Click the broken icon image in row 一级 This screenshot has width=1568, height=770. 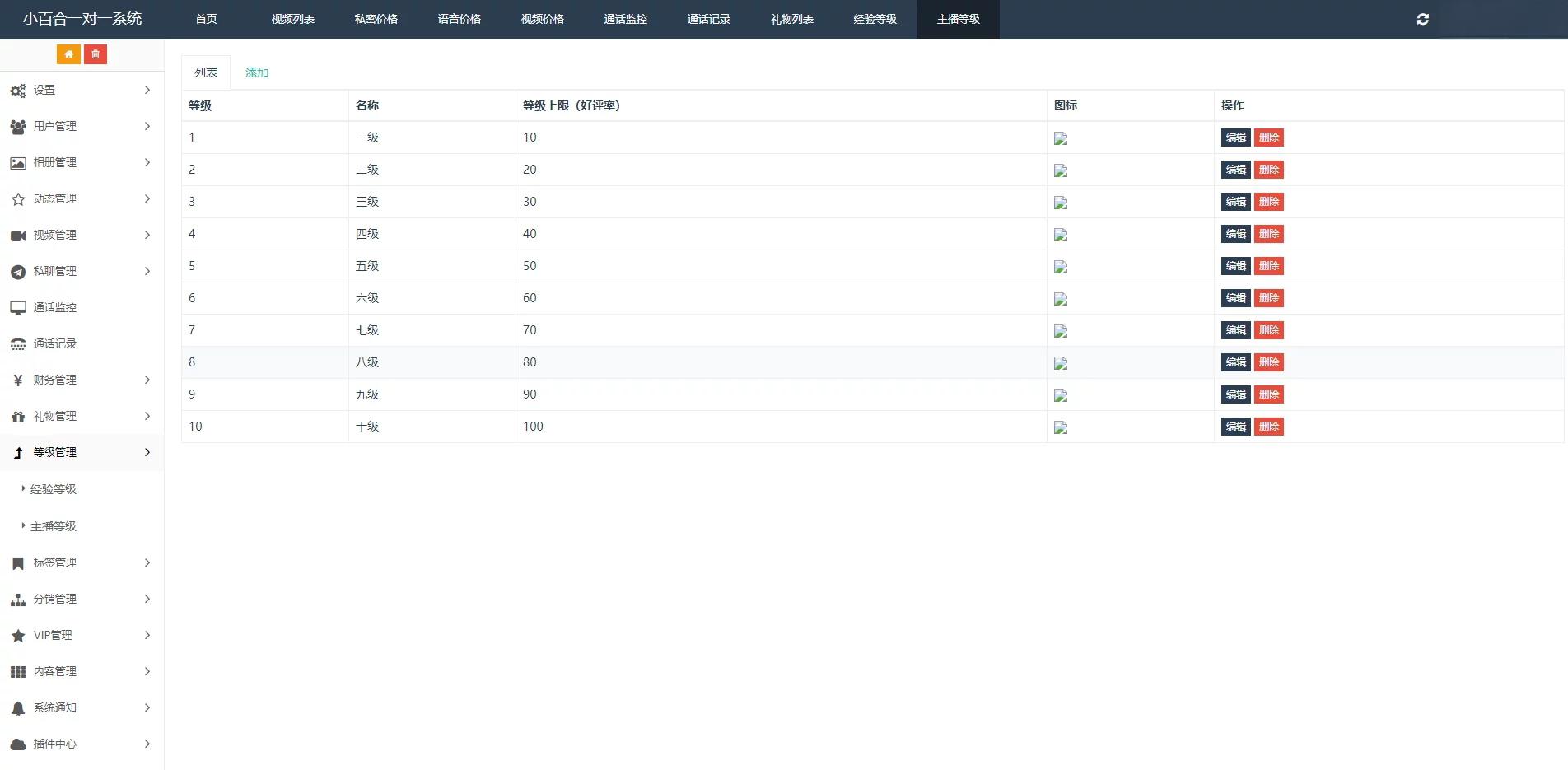click(1061, 139)
